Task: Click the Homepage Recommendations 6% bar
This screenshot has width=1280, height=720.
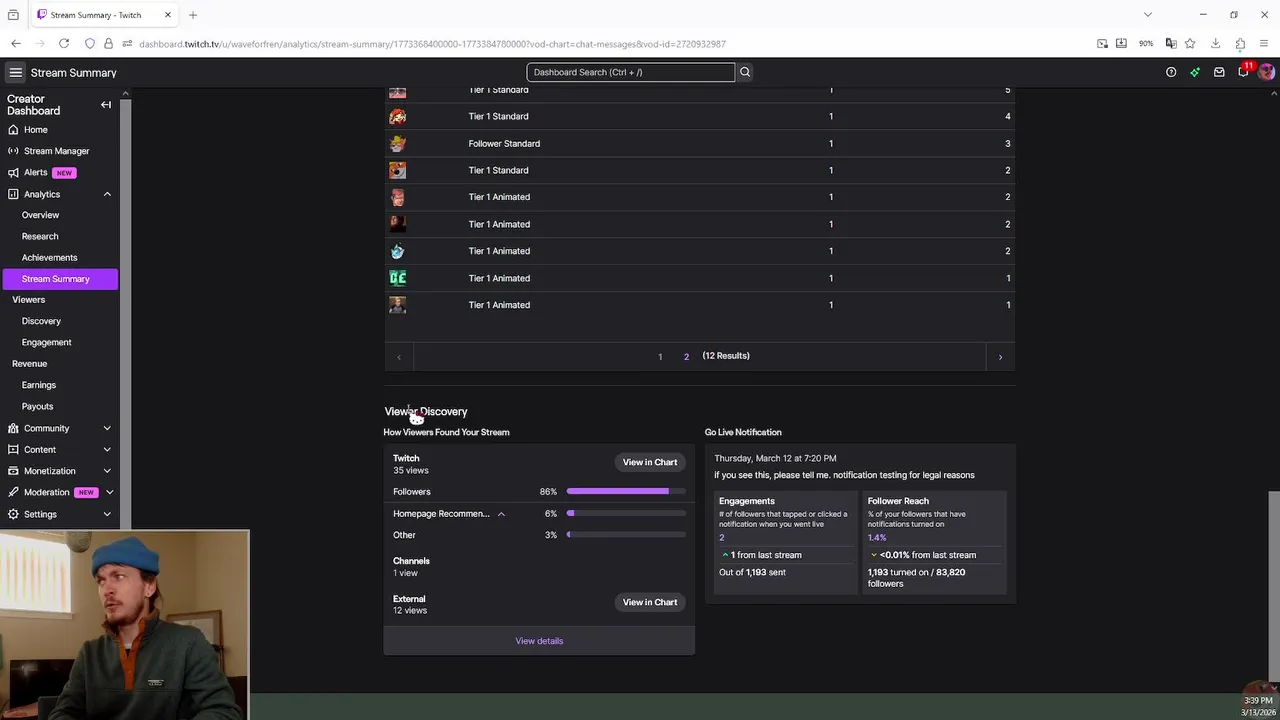Action: pyautogui.click(x=626, y=514)
